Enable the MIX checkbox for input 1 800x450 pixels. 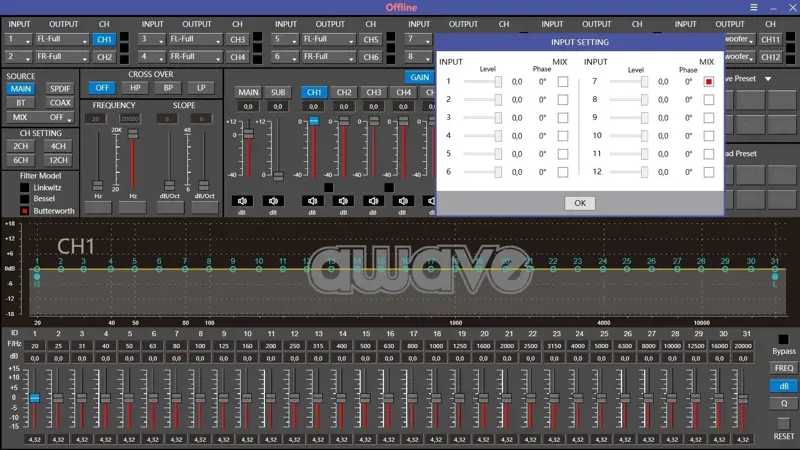pos(562,82)
